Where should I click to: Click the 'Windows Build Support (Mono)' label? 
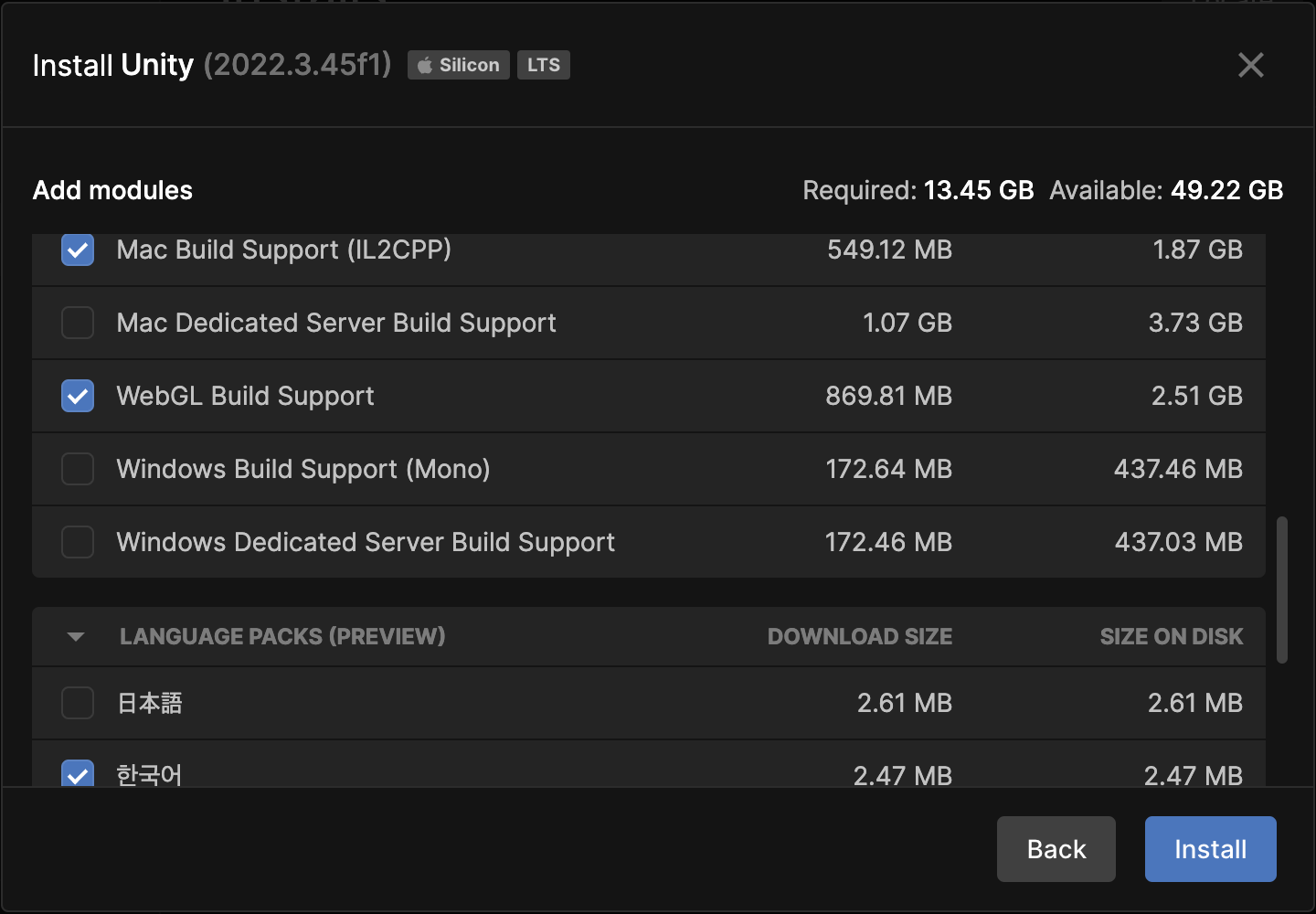pos(303,469)
